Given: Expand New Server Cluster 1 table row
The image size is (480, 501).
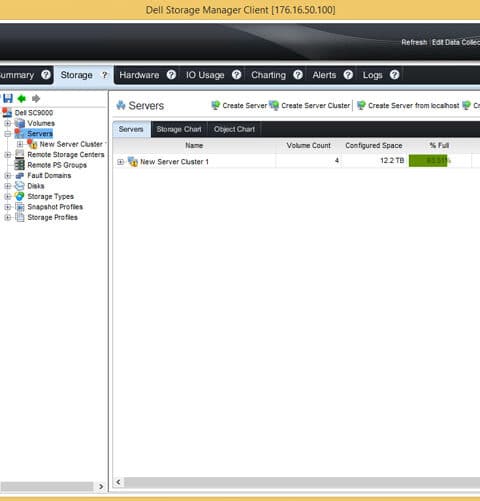Looking at the screenshot, I should pyautogui.click(x=120, y=162).
